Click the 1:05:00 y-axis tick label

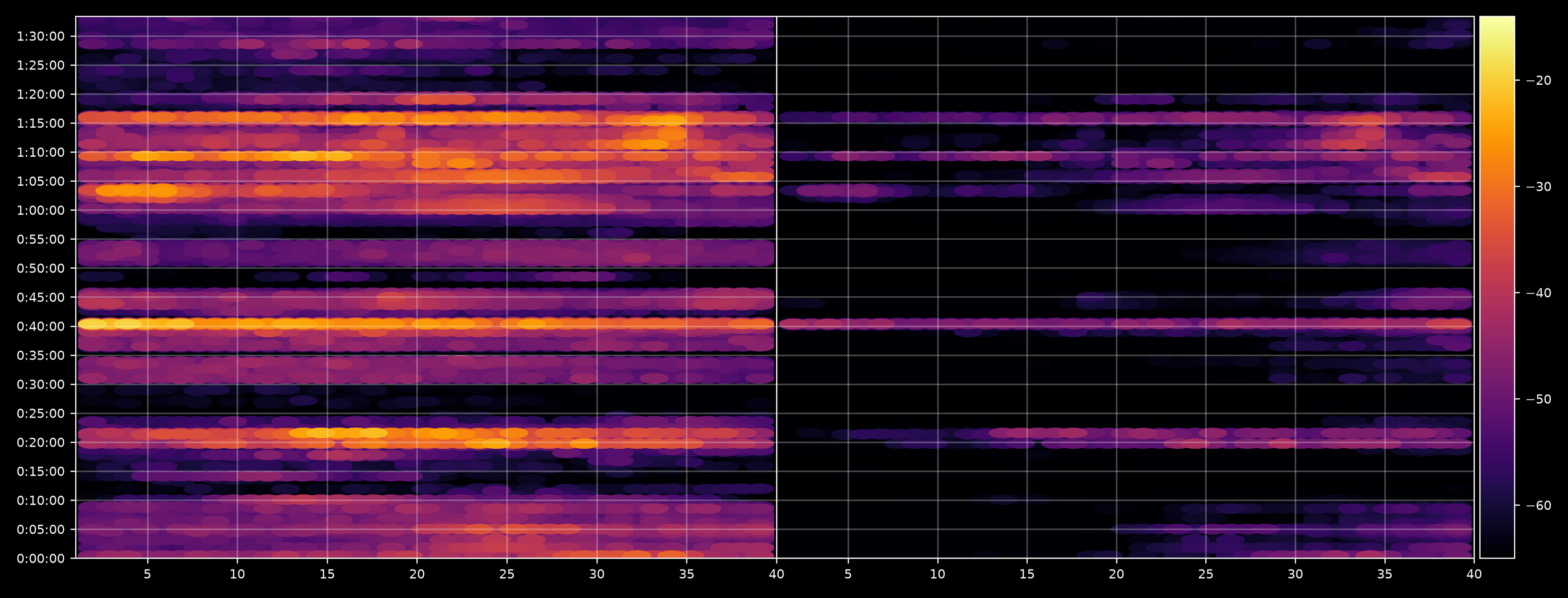click(x=41, y=181)
